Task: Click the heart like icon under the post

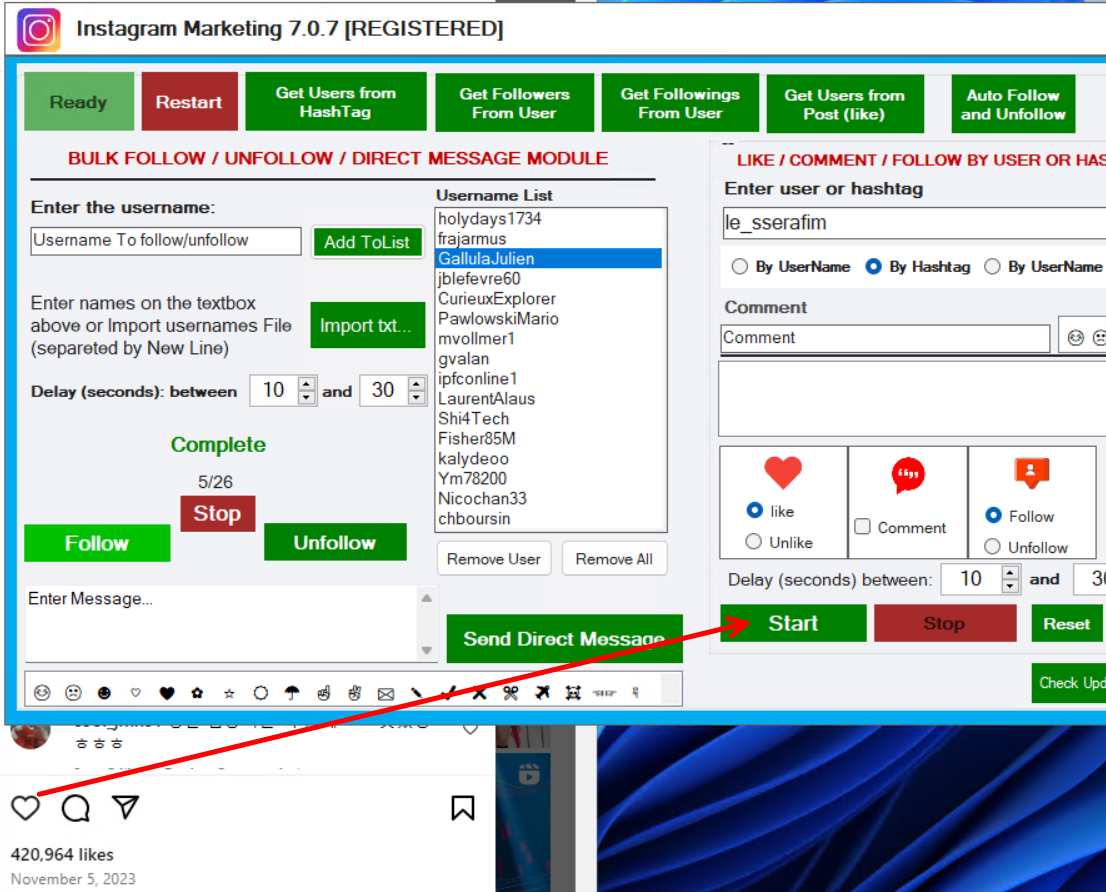Action: 25,807
